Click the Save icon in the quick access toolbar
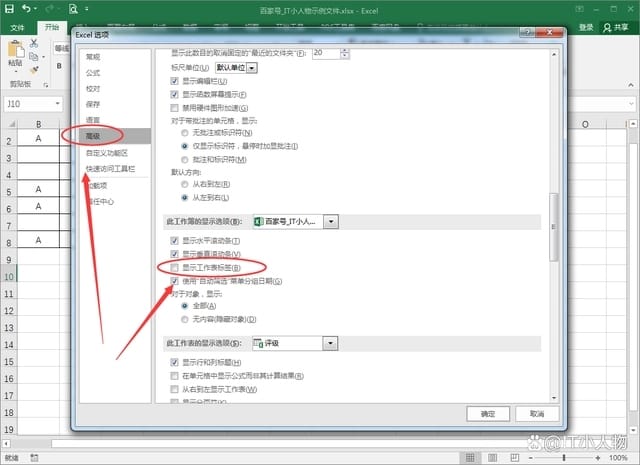 click(9, 9)
